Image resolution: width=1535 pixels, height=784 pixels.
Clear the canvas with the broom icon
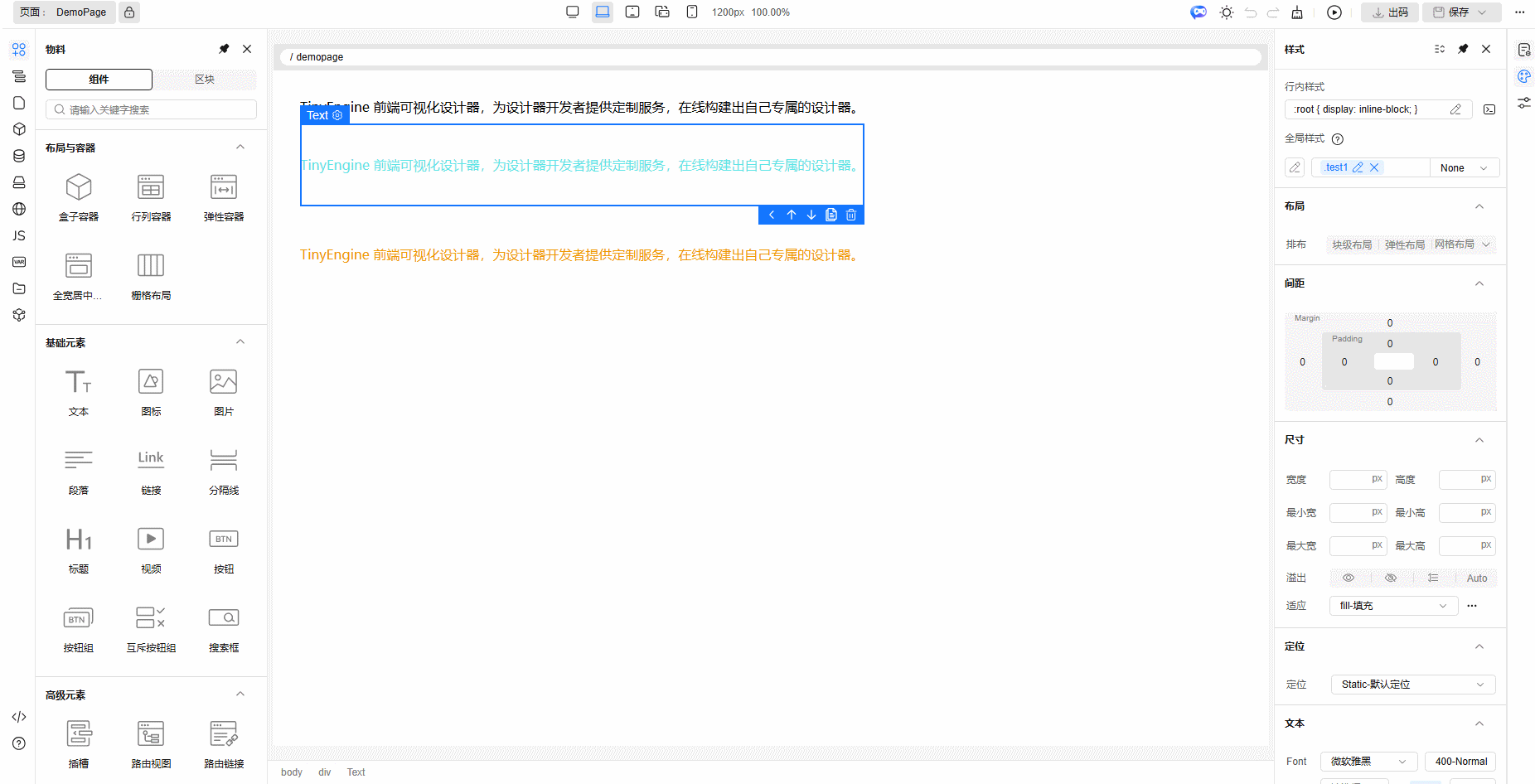pos(1297,12)
